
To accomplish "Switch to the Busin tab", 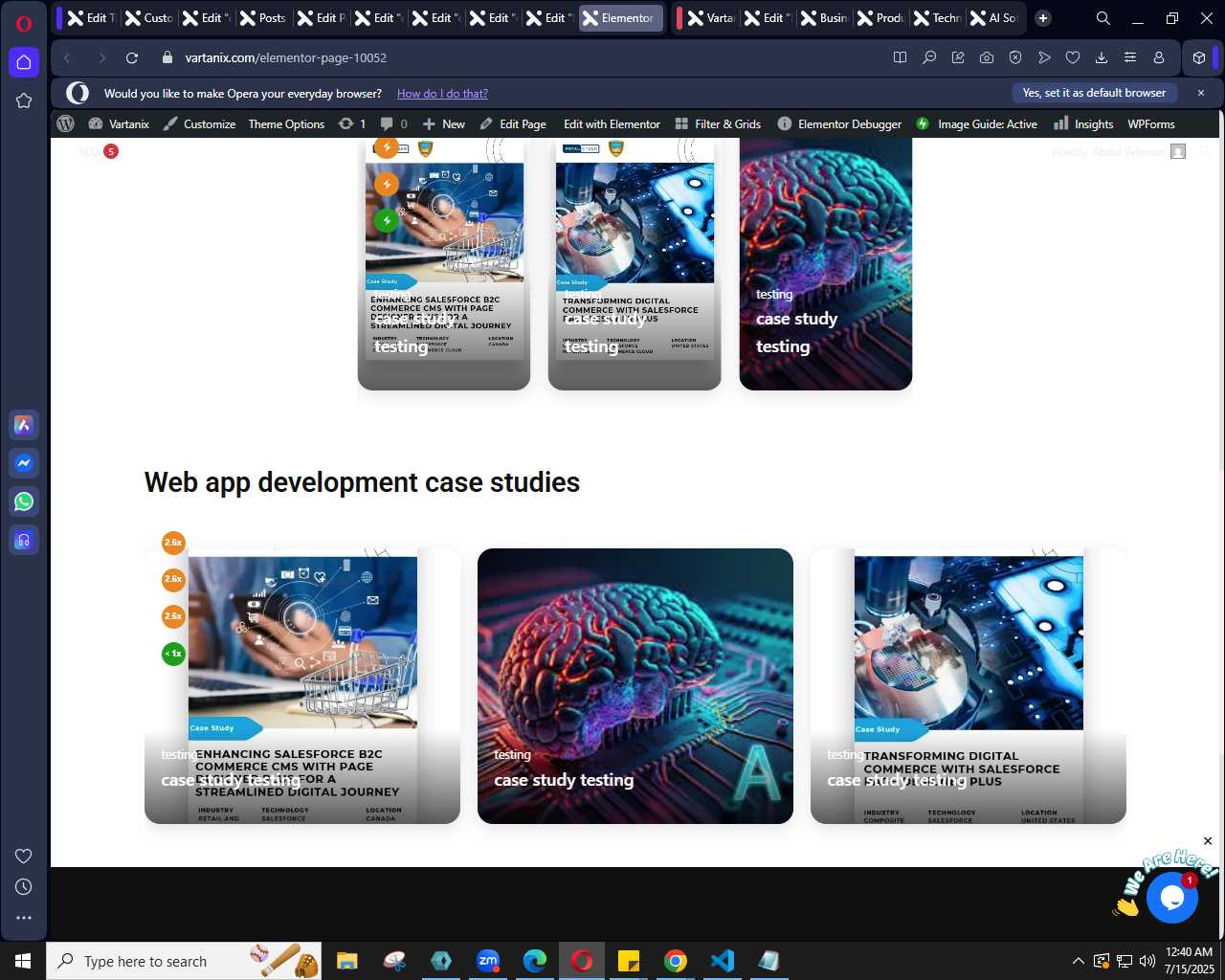I will (x=824, y=18).
